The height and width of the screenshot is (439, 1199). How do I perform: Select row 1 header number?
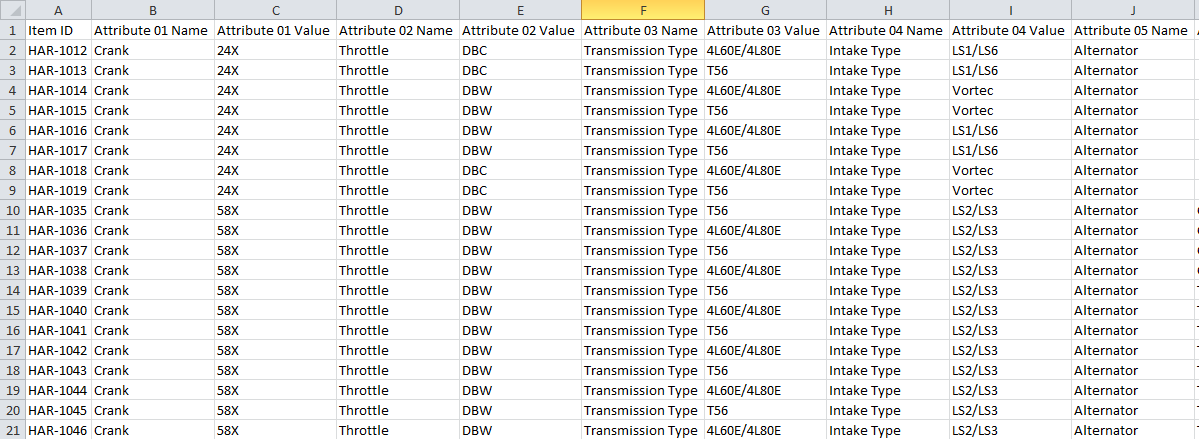coord(13,31)
